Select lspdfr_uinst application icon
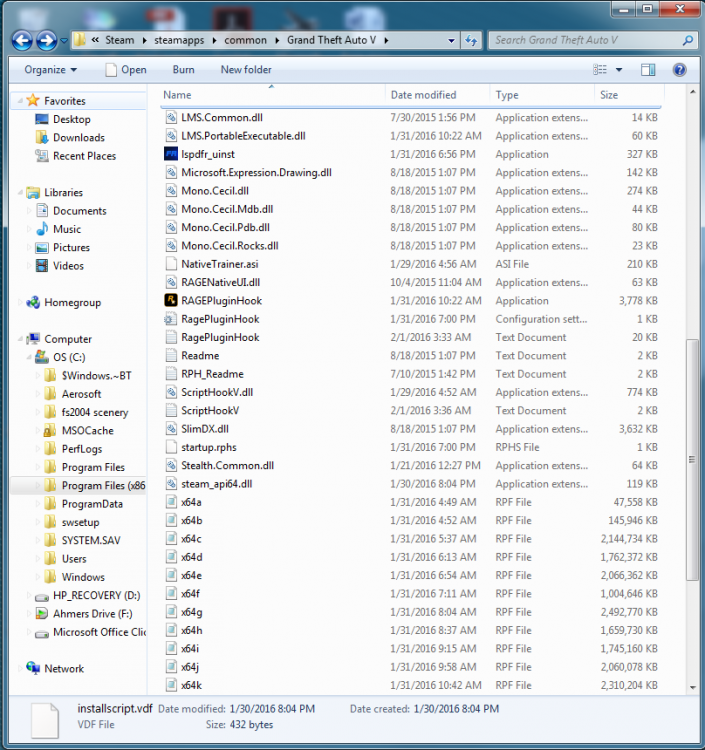The height and width of the screenshot is (750, 705). (x=171, y=154)
